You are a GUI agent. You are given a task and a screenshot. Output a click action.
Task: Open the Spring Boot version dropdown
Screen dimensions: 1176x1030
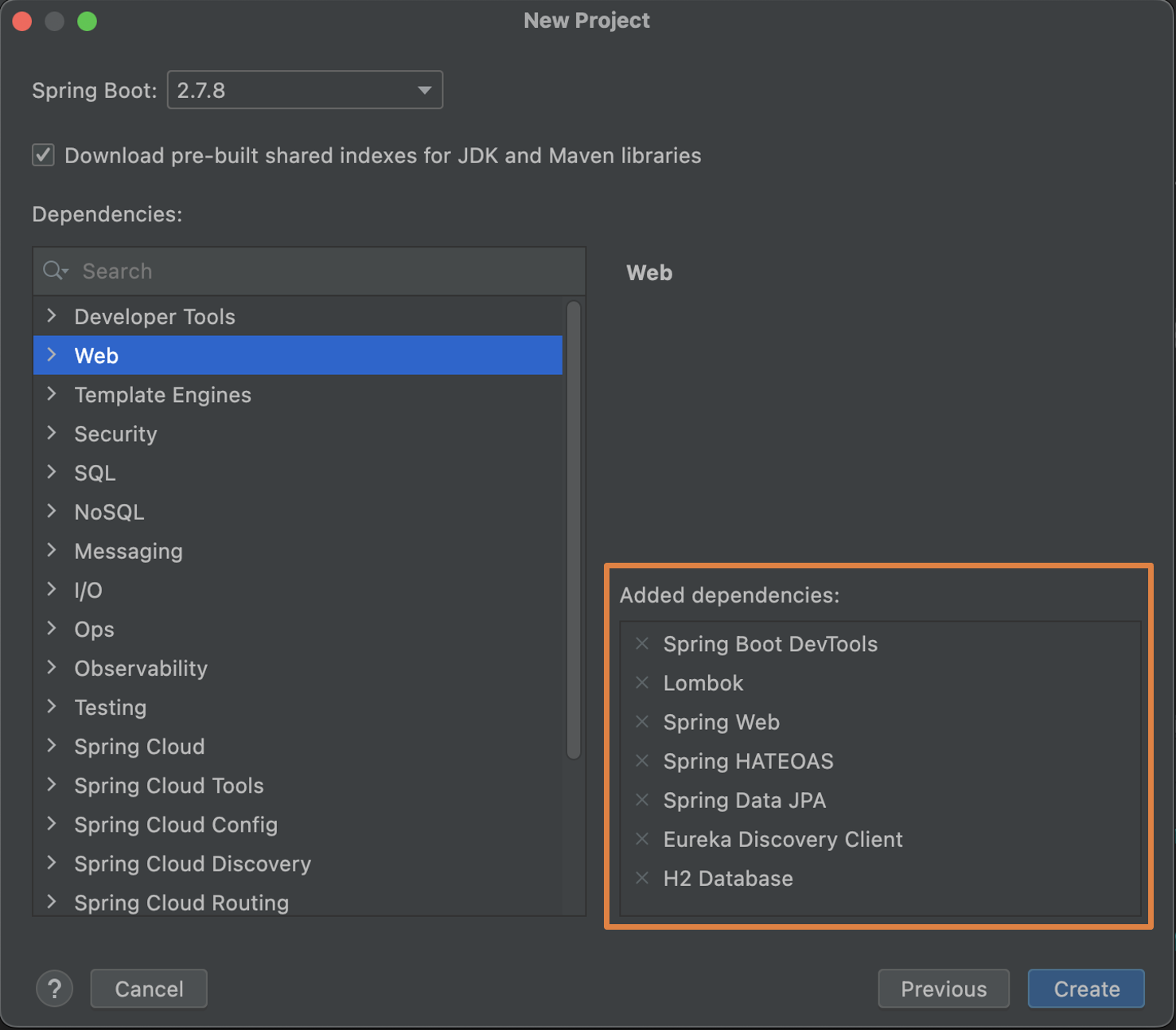click(305, 90)
